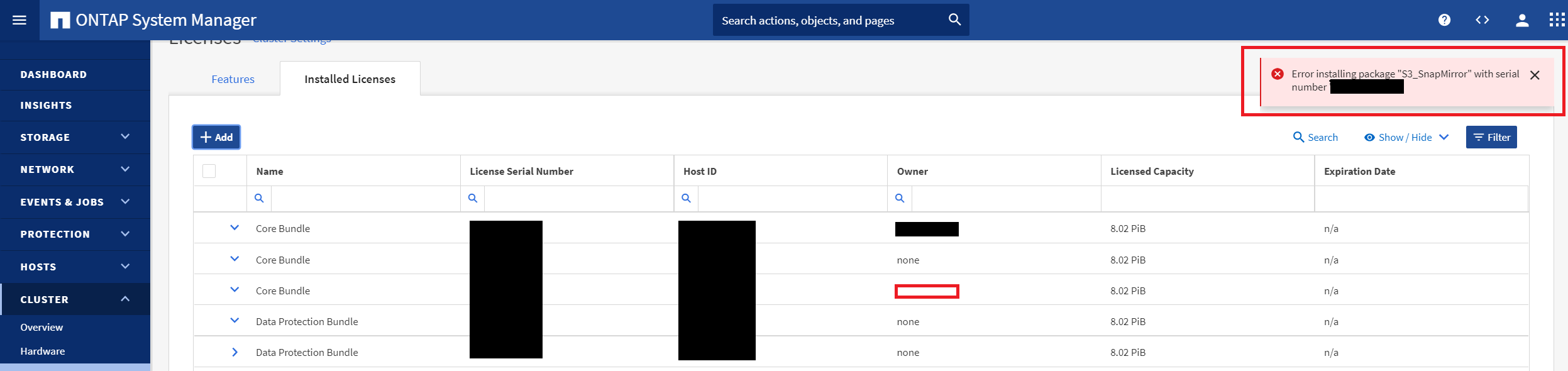Click the Filter button

pyautogui.click(x=1491, y=137)
